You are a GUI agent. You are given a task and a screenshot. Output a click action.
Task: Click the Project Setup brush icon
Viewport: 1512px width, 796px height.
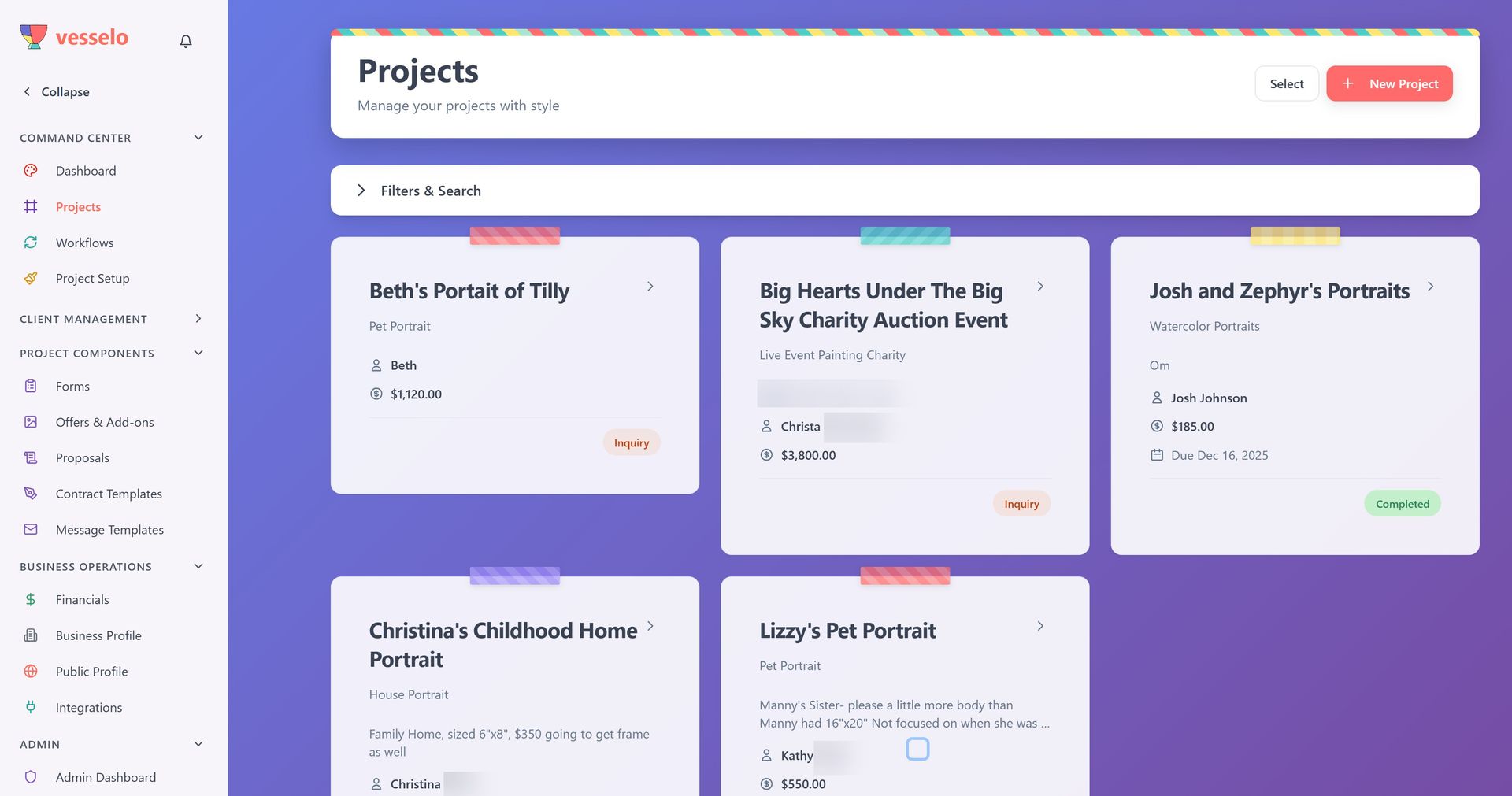click(x=31, y=279)
